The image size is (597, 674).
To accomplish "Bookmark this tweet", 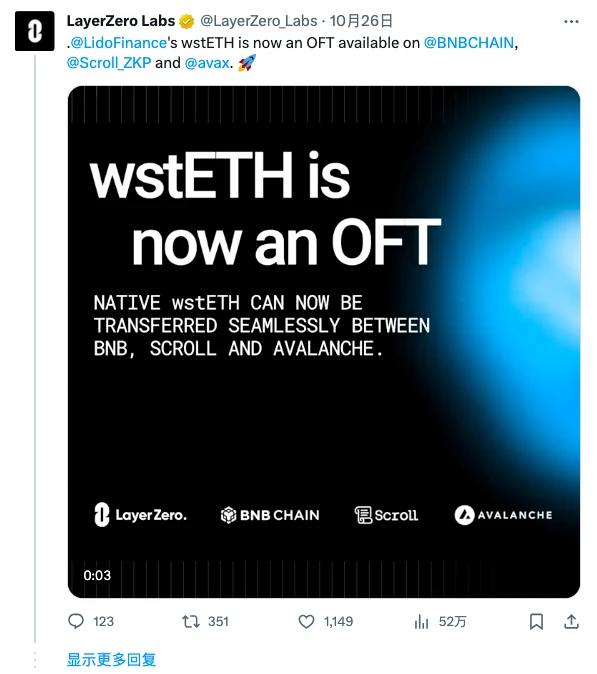I will tap(536, 622).
